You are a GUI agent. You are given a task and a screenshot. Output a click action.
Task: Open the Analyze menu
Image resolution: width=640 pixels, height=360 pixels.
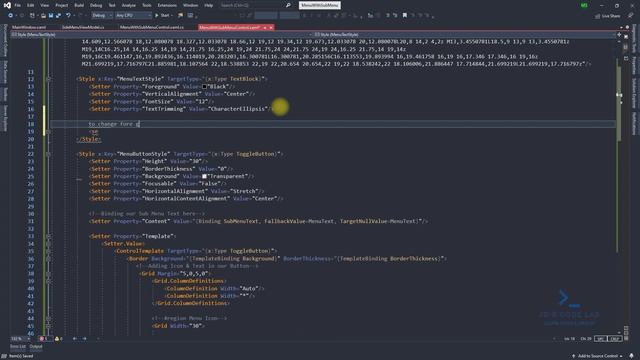129,5
